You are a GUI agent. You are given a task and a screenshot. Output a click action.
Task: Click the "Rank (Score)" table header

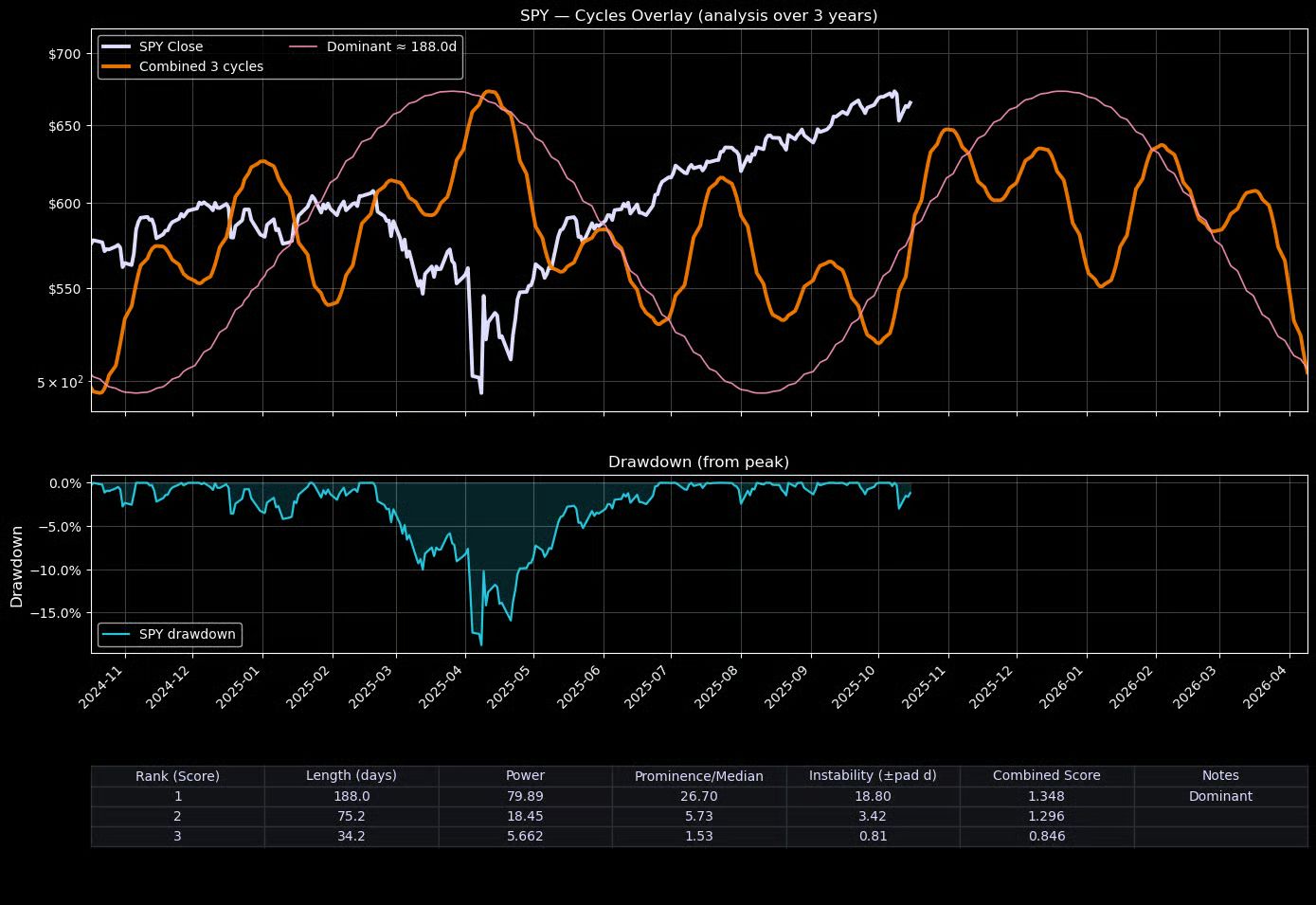[177, 776]
